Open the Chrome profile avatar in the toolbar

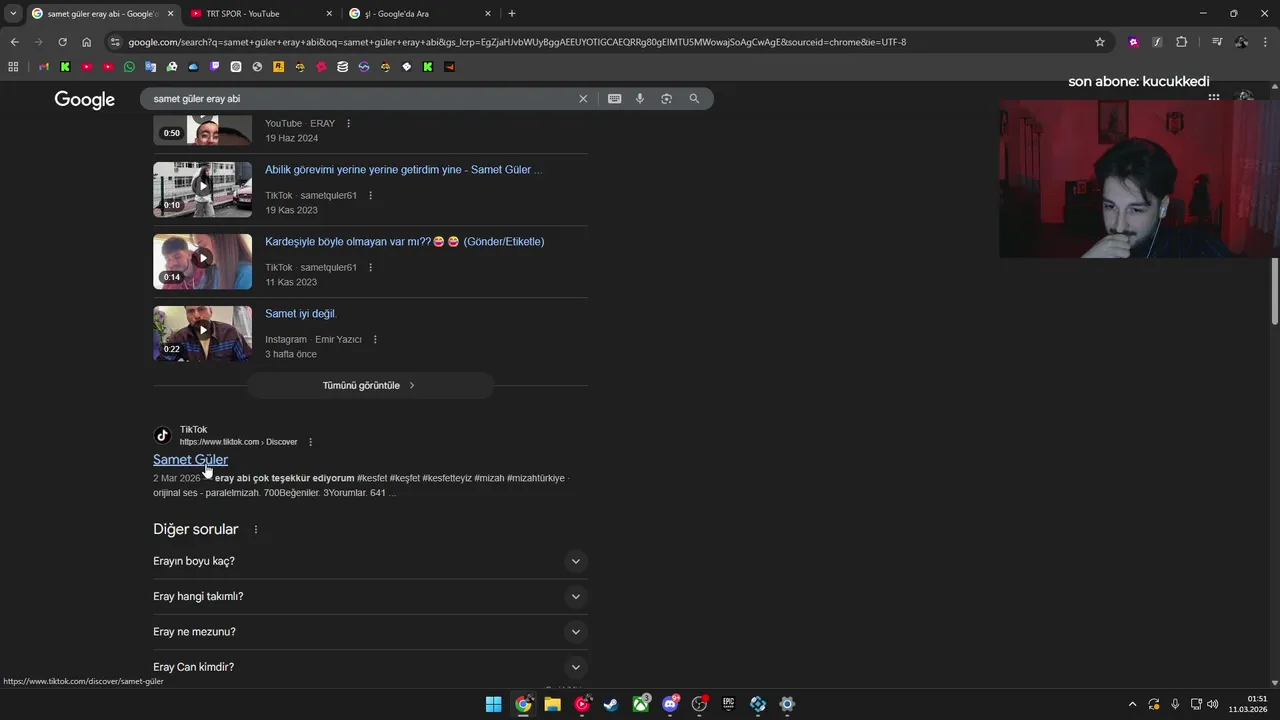tap(1241, 42)
